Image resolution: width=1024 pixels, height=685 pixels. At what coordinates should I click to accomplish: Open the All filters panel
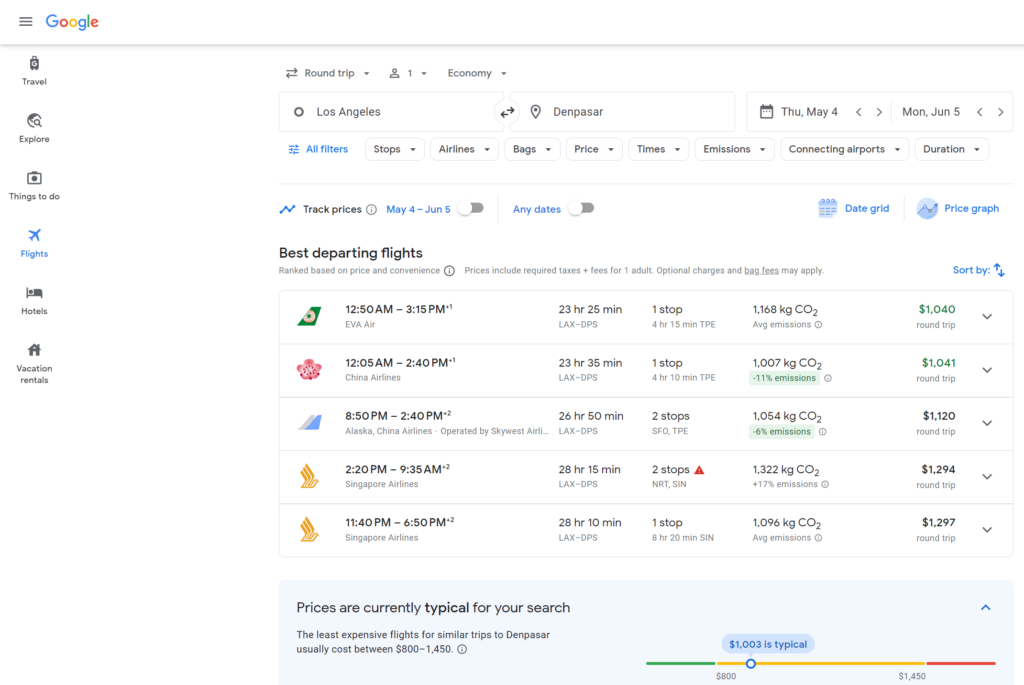[318, 148]
